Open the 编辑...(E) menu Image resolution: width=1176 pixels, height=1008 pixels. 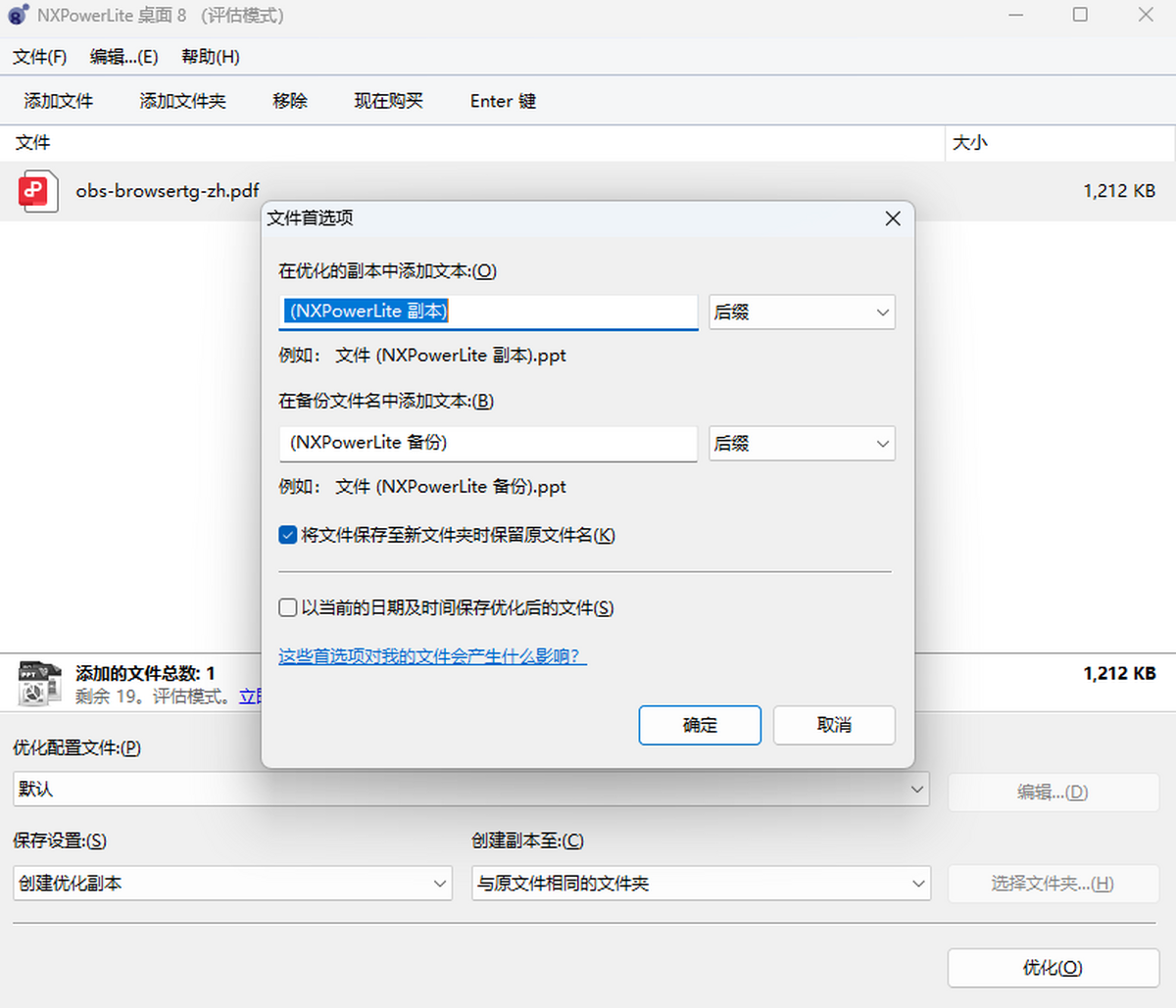[x=123, y=57]
